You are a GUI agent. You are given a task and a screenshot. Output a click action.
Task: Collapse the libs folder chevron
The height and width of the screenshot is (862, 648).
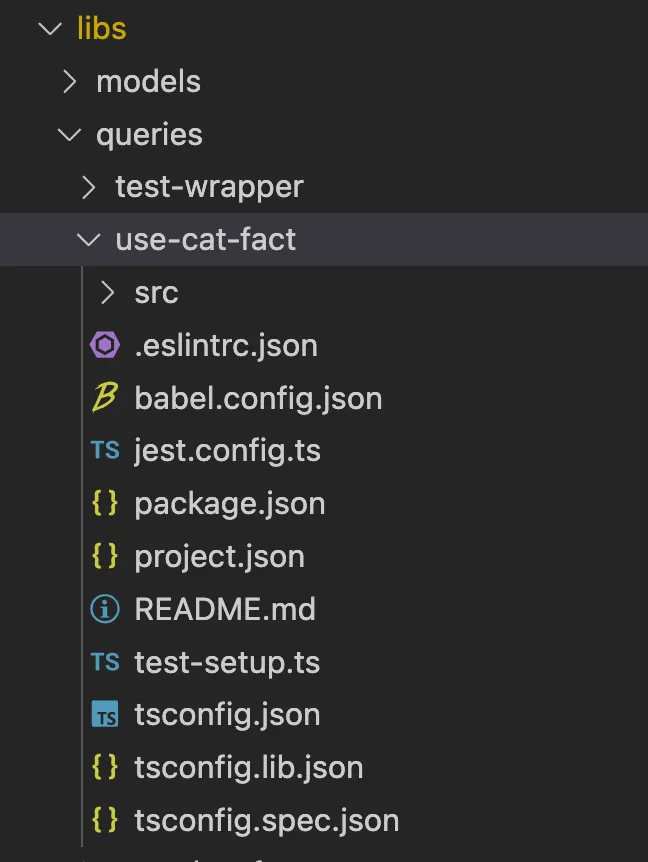[49, 29]
